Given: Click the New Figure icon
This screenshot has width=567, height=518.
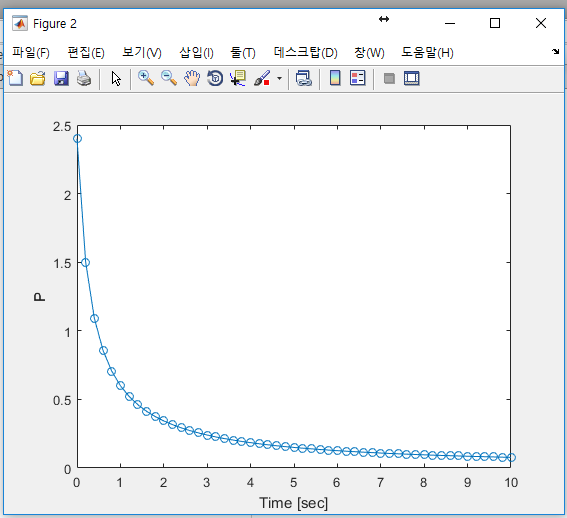Looking at the screenshot, I should (x=15, y=78).
